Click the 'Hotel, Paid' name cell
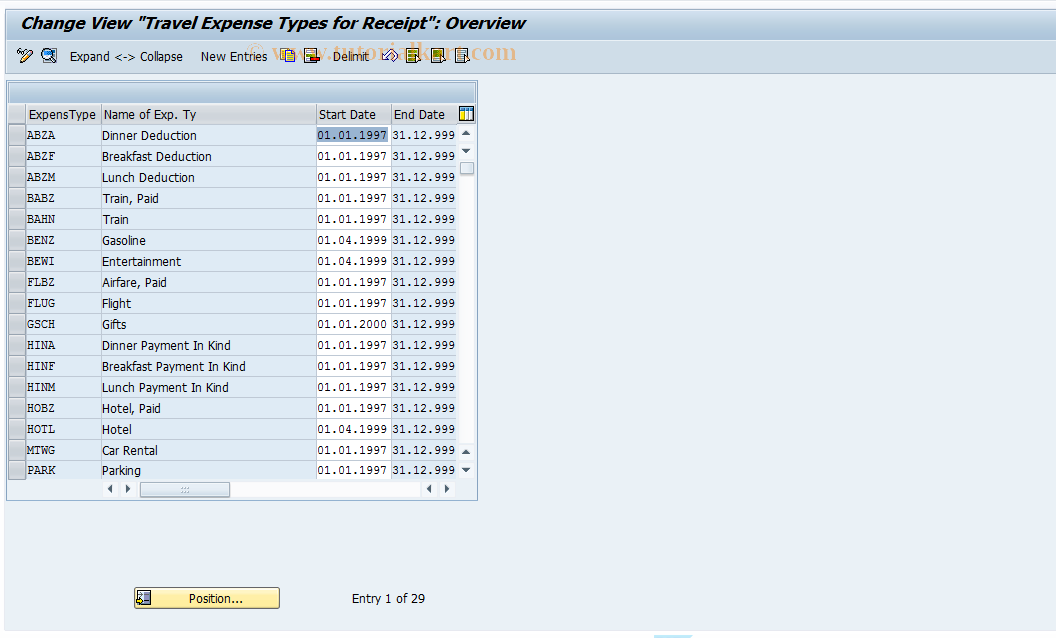Image resolution: width=1056 pixels, height=638 pixels. point(208,408)
